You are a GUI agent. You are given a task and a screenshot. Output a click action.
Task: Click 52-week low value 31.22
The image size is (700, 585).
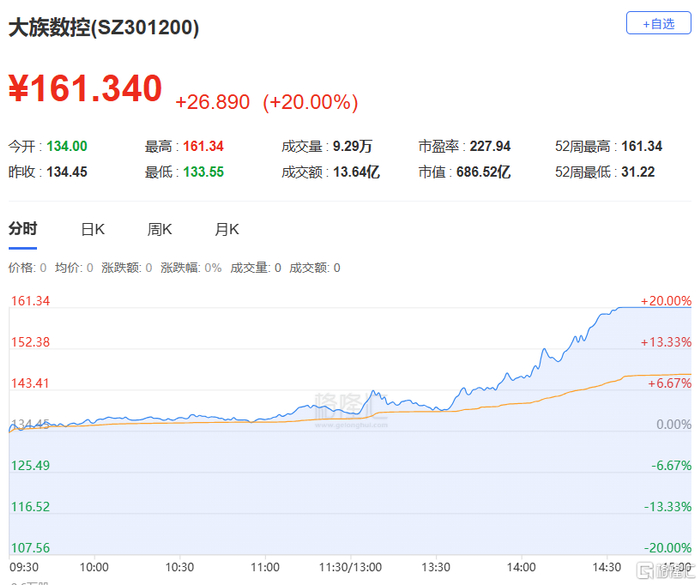coord(638,172)
